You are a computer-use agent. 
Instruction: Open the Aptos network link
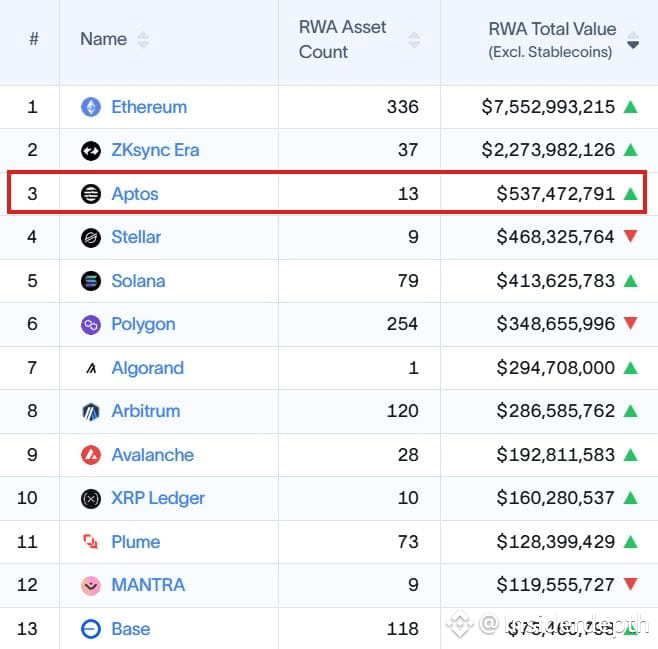[x=135, y=194]
